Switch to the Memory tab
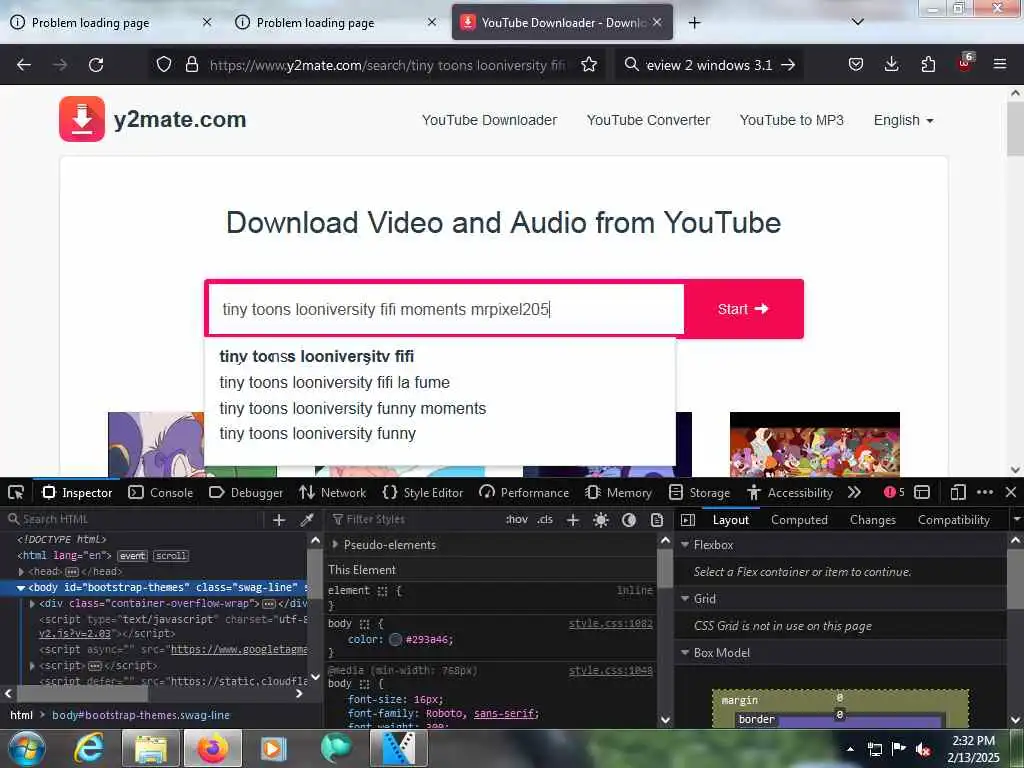Screen dimensions: 1024x768 [619, 492]
